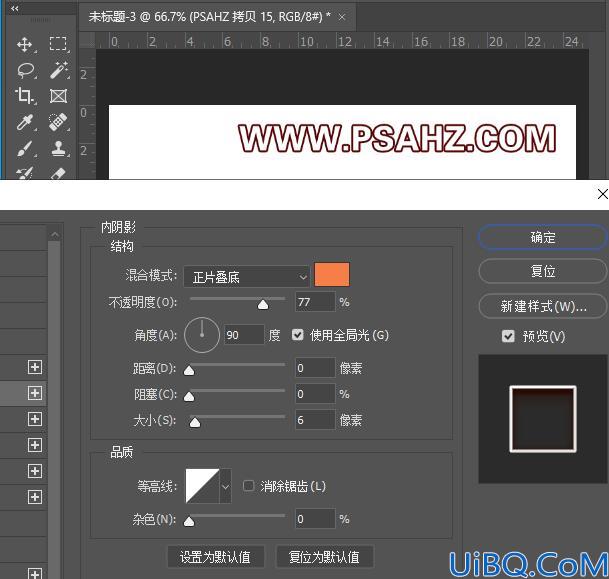Select the Lasso tool

coord(26,70)
